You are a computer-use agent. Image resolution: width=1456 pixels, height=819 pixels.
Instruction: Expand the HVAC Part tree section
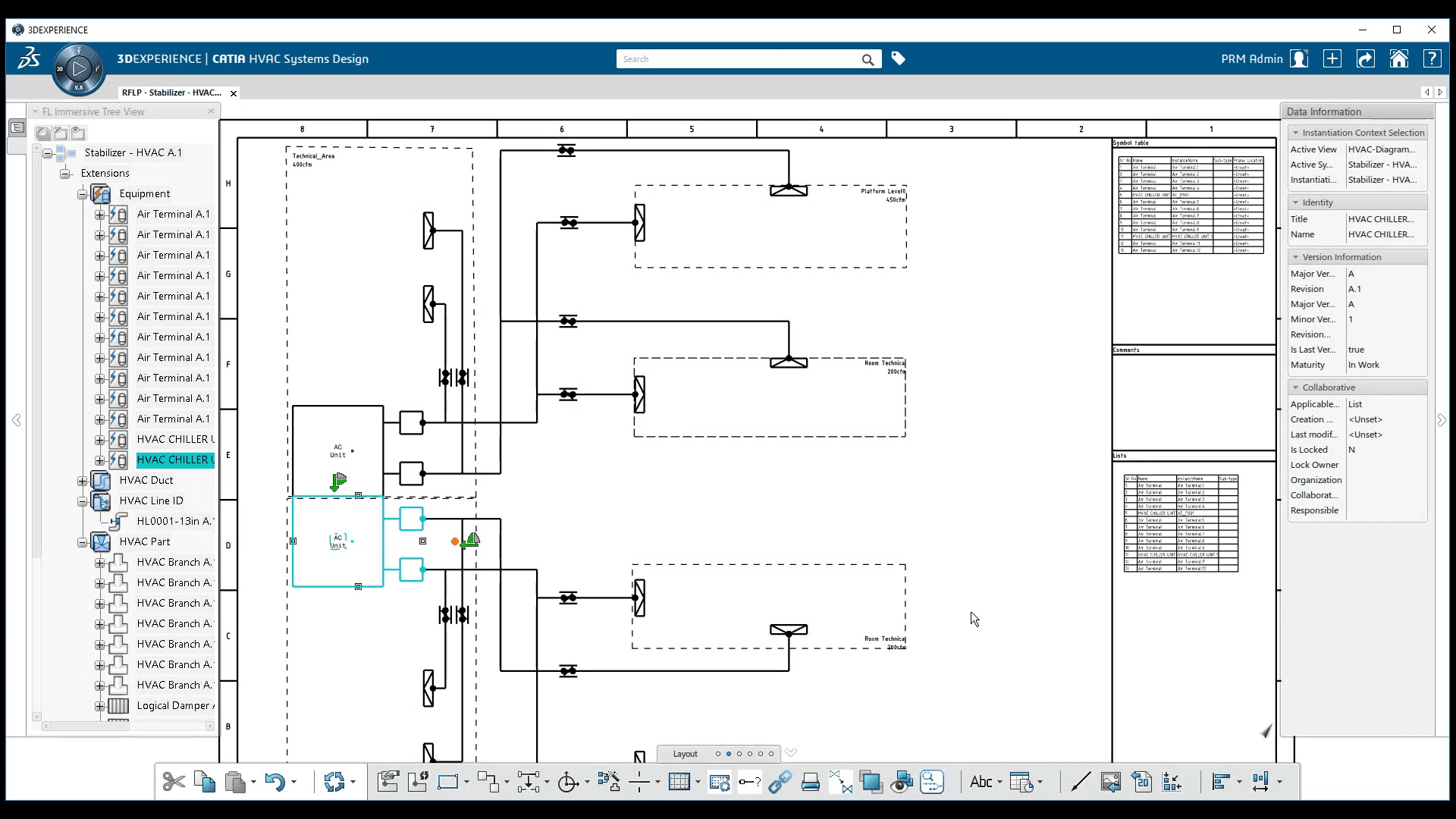[x=83, y=541]
